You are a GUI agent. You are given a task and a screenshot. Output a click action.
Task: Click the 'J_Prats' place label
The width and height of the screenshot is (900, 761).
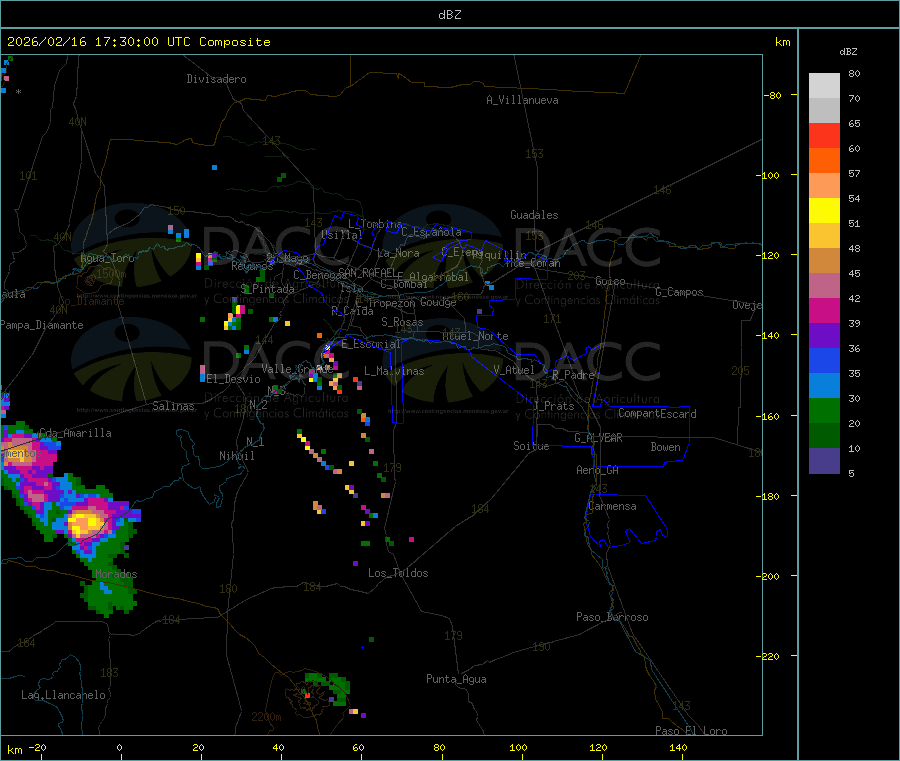pyautogui.click(x=553, y=406)
